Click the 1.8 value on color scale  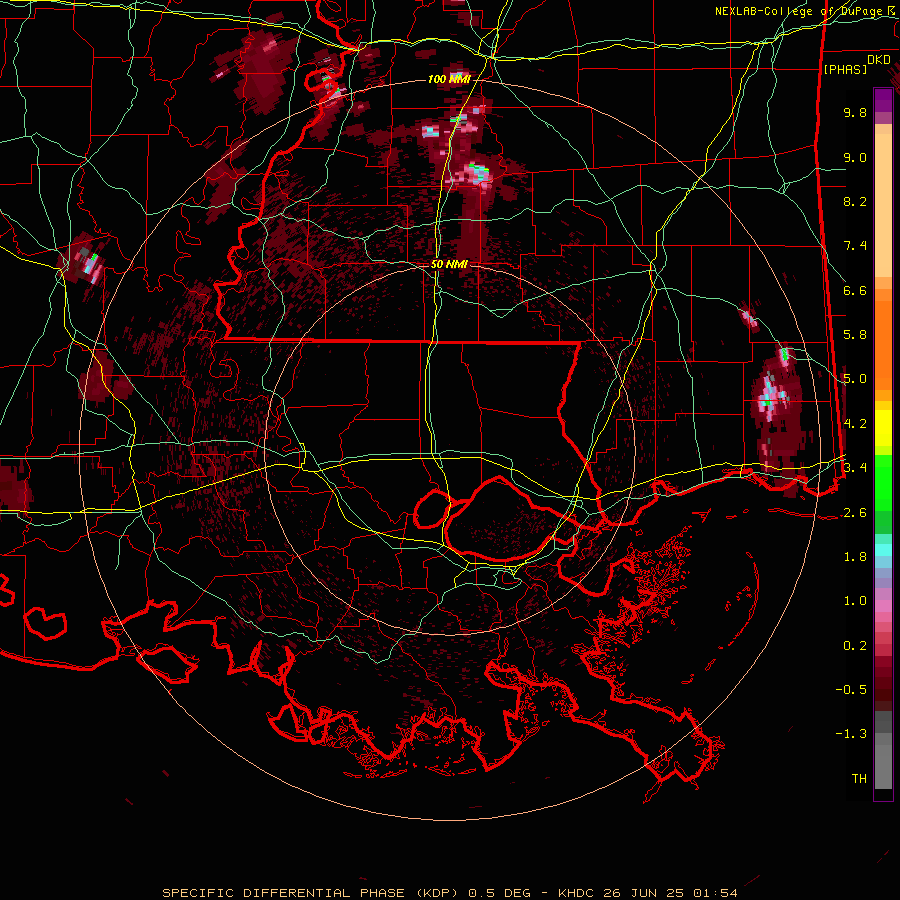[x=855, y=557]
